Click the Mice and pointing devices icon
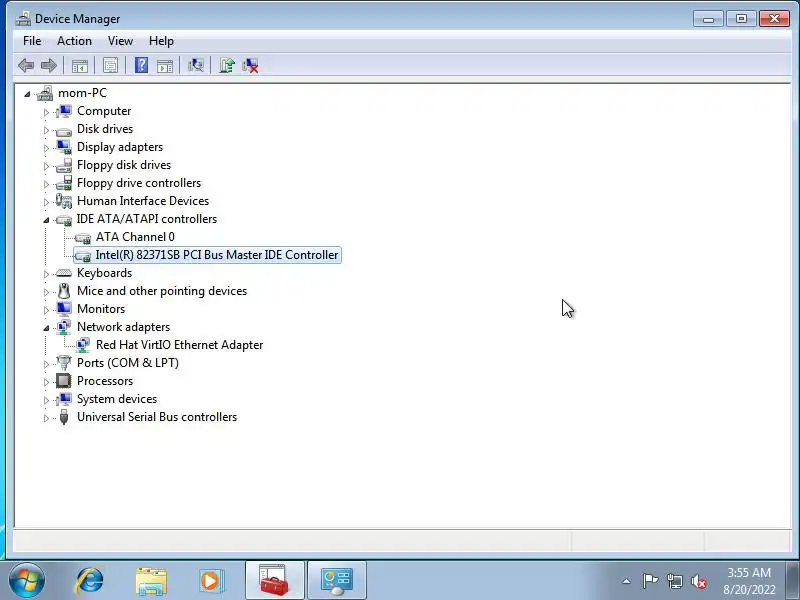The height and width of the screenshot is (600, 800). (64, 291)
